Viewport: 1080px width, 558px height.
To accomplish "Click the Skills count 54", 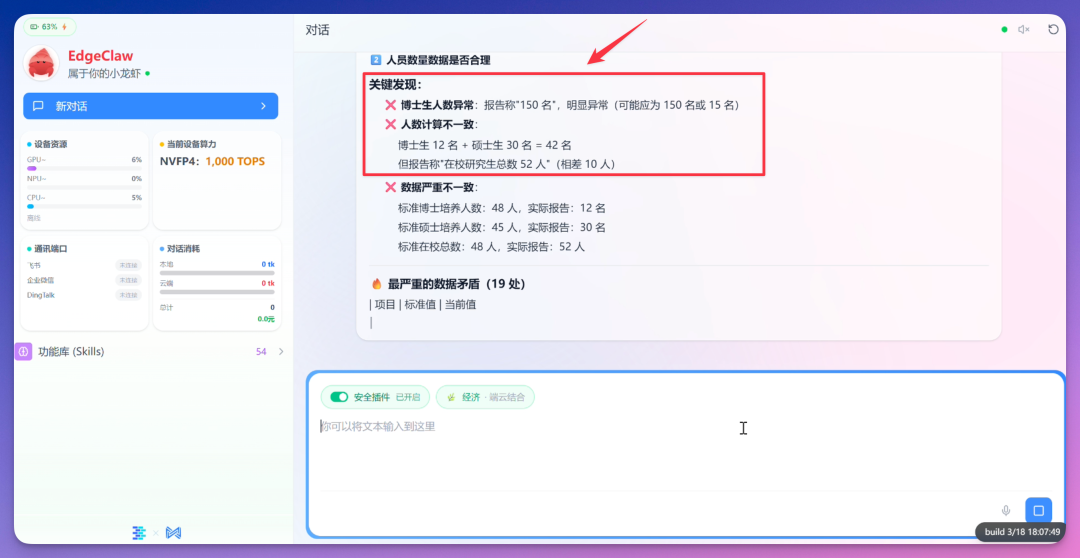I will [261, 351].
